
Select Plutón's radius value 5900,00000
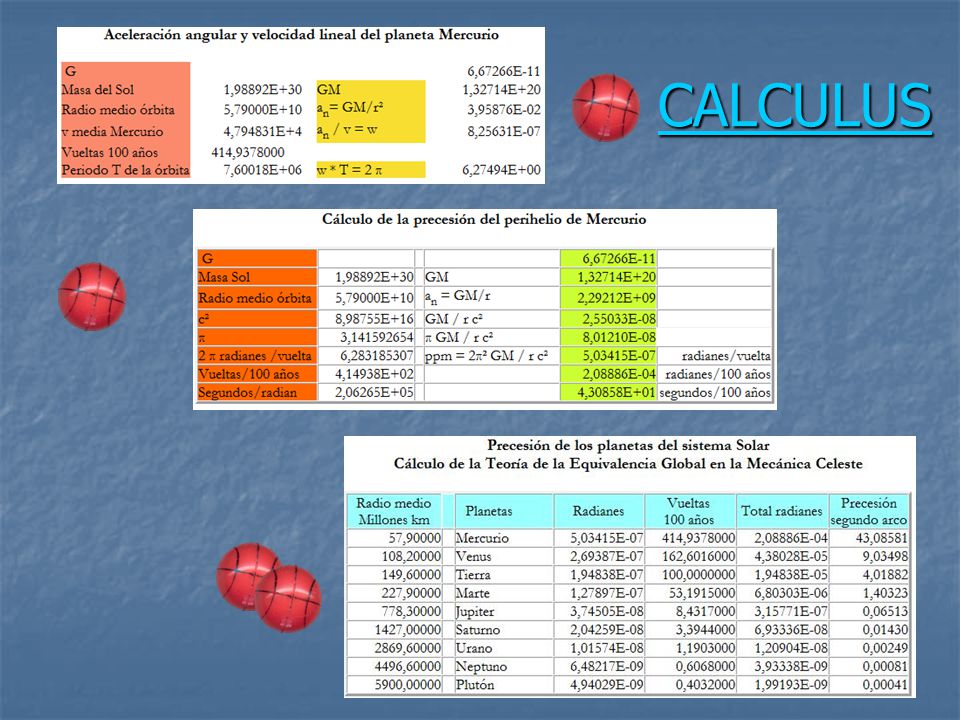point(408,684)
